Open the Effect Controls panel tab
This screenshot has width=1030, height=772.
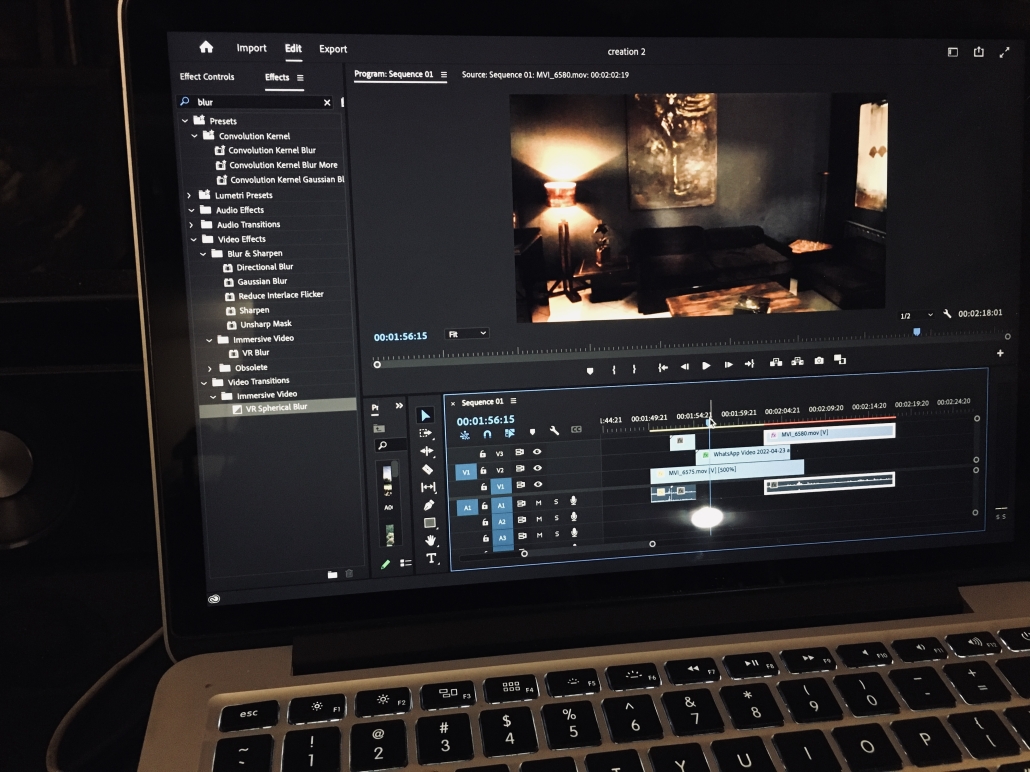coord(207,77)
